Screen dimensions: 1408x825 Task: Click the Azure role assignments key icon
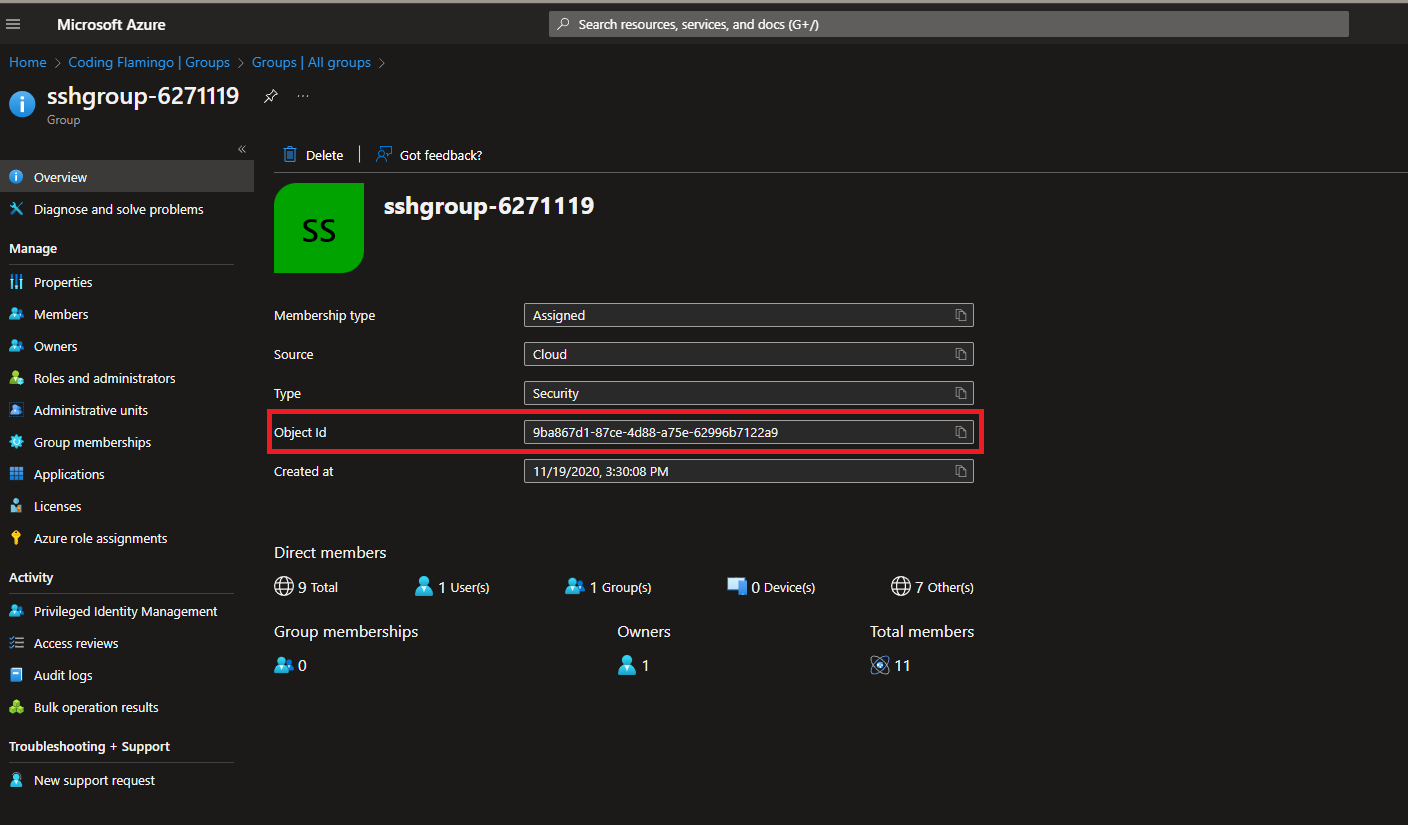coord(16,538)
